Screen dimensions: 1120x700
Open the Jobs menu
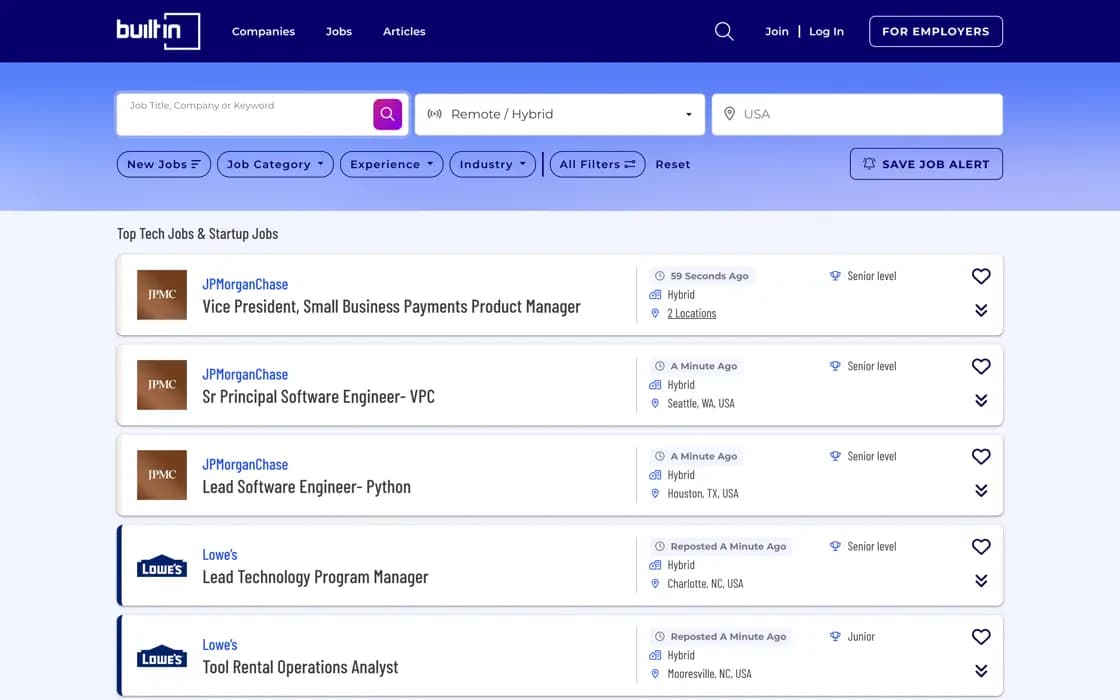click(x=339, y=31)
